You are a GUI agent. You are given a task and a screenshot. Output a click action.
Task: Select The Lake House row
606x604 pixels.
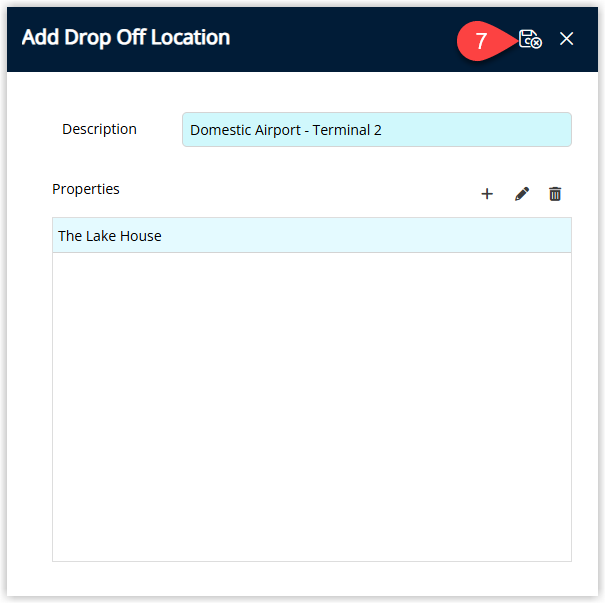pyautogui.click(x=312, y=235)
